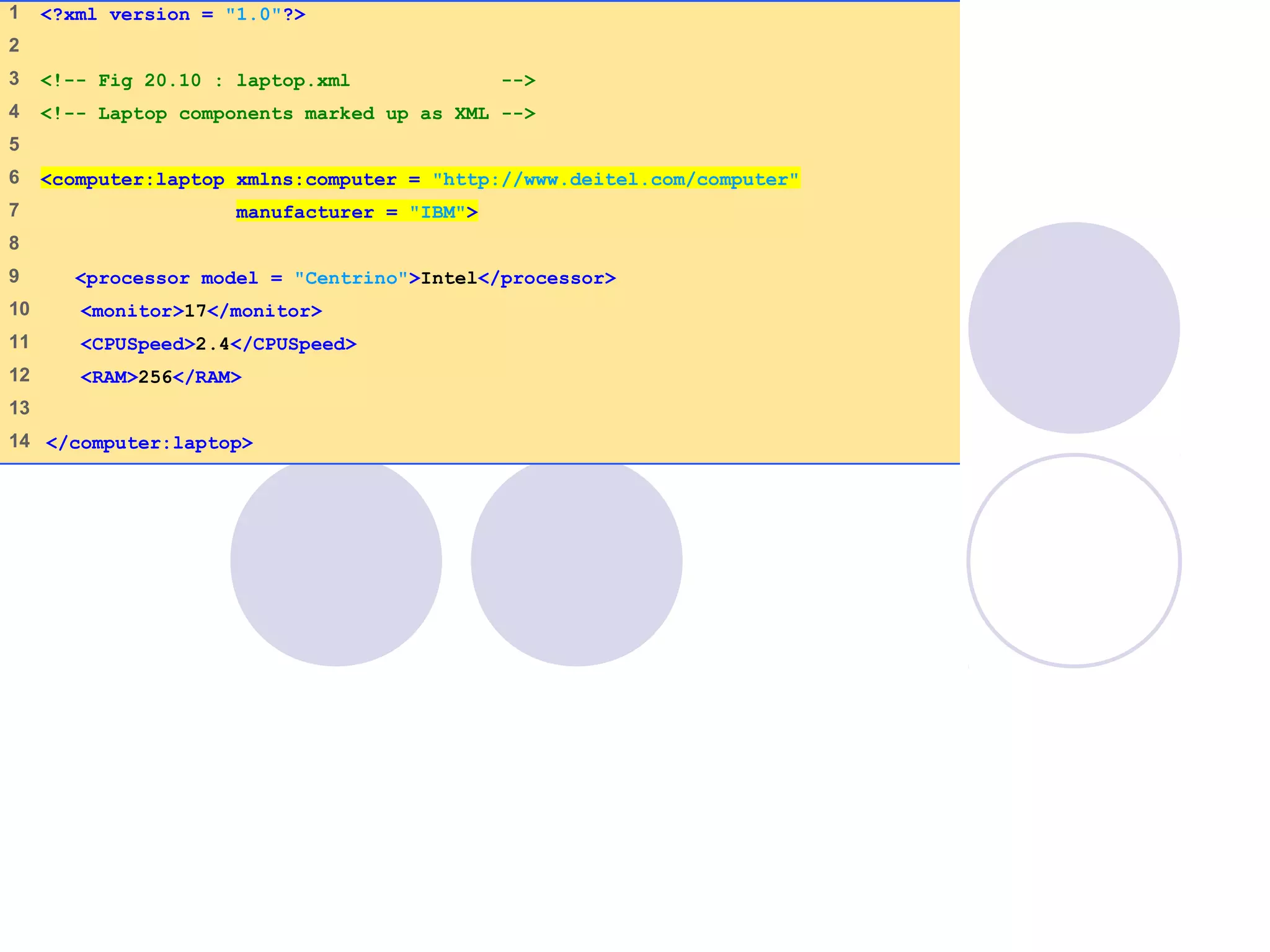Click the '</processor>' closing tag
The width and height of the screenshot is (1270, 952).
click(547, 278)
